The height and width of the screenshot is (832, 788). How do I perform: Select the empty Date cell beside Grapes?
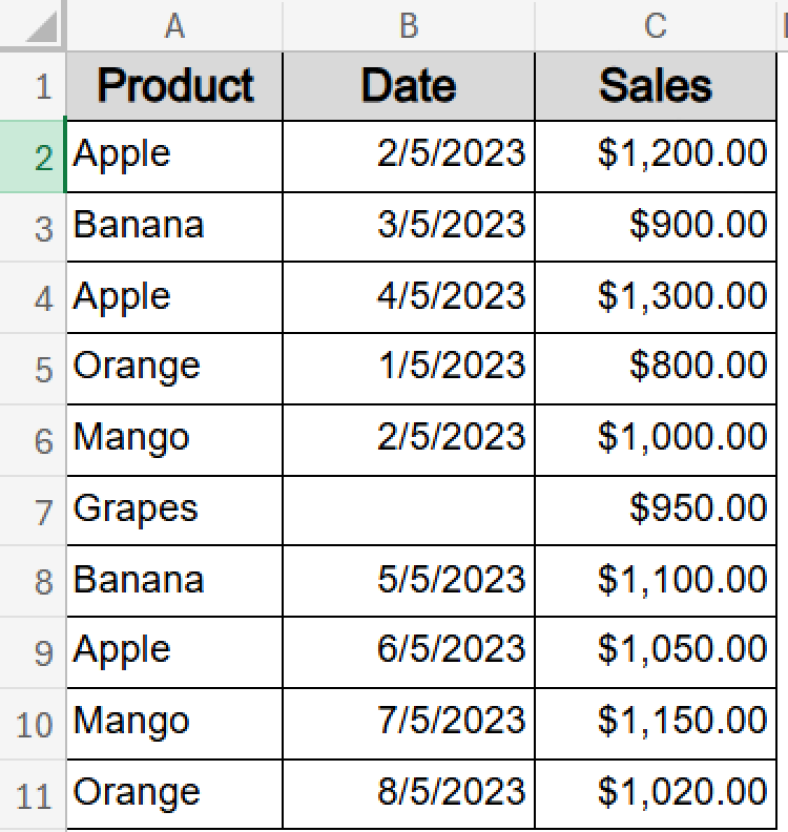pyautogui.click(x=408, y=509)
